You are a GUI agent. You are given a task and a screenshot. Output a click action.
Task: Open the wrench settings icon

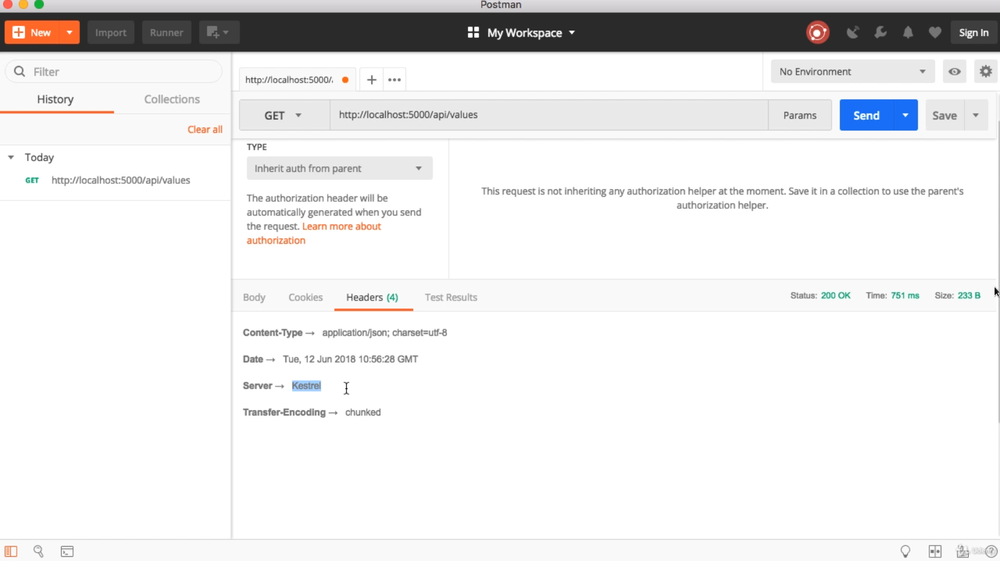coord(880,33)
